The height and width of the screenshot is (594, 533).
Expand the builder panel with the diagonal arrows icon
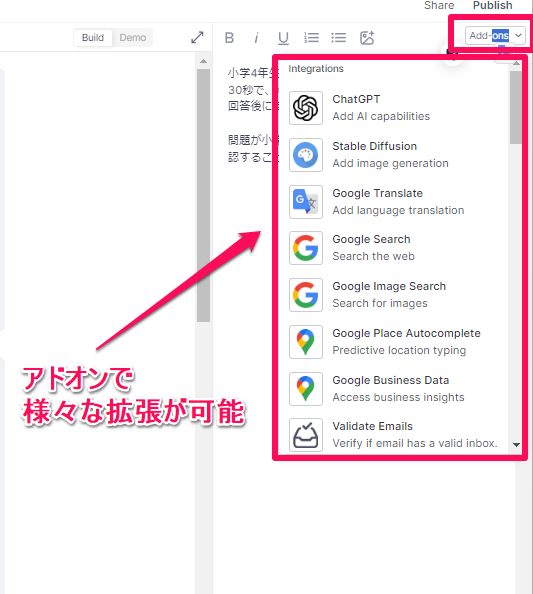click(x=197, y=37)
